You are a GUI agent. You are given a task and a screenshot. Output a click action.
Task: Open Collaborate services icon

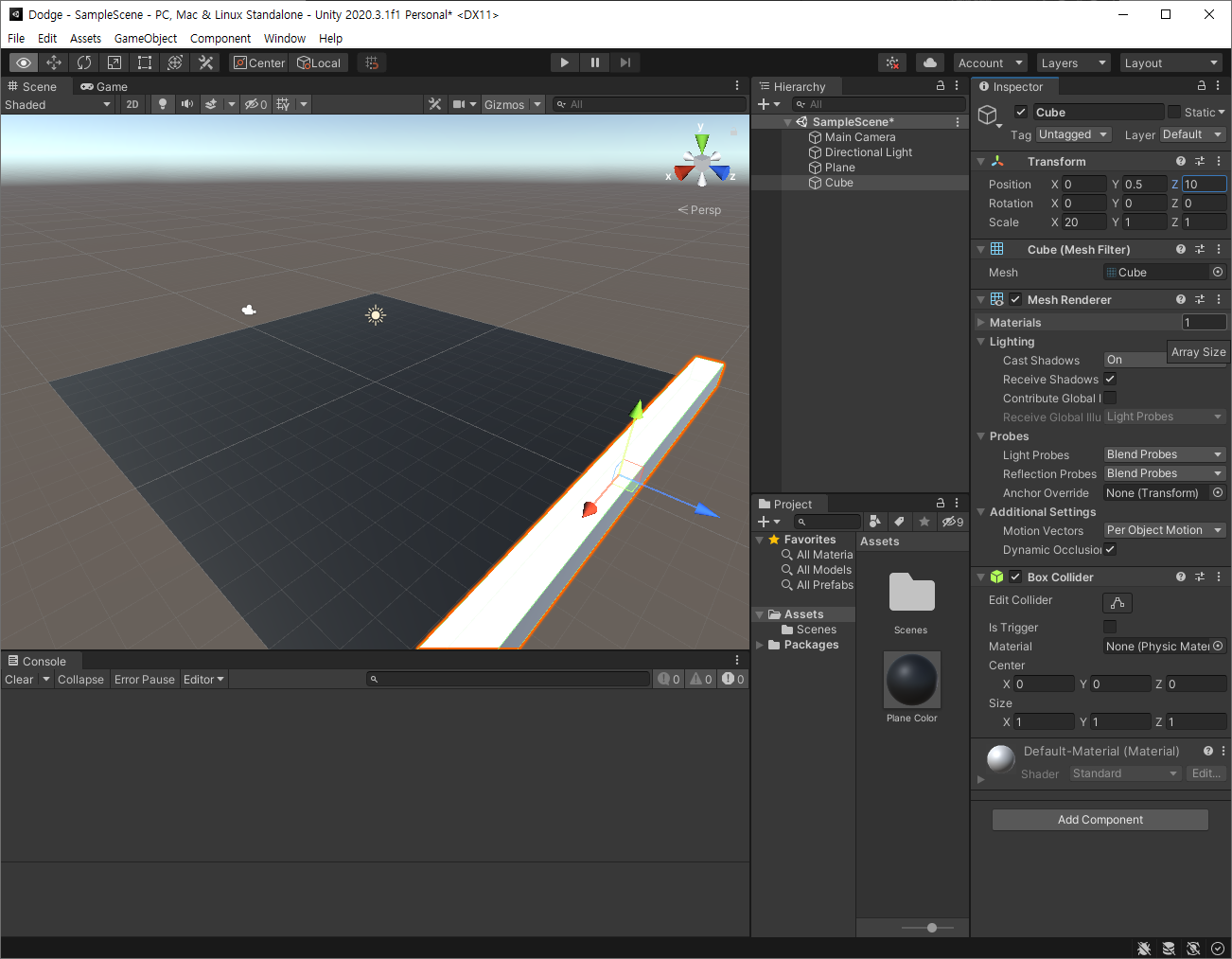click(x=892, y=62)
